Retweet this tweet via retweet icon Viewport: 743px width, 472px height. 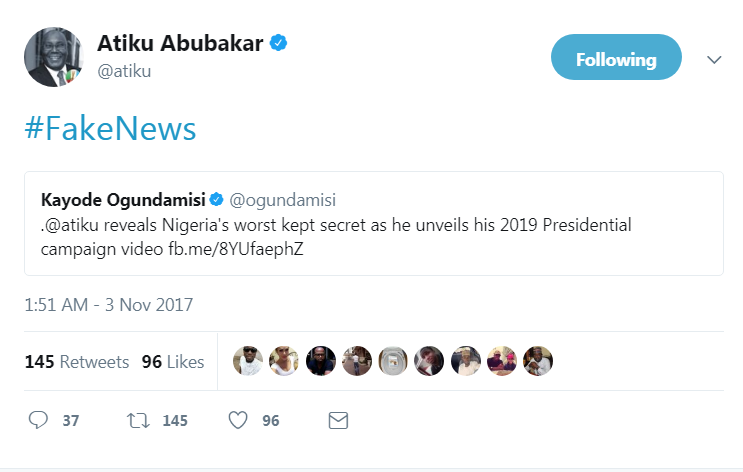[138, 420]
